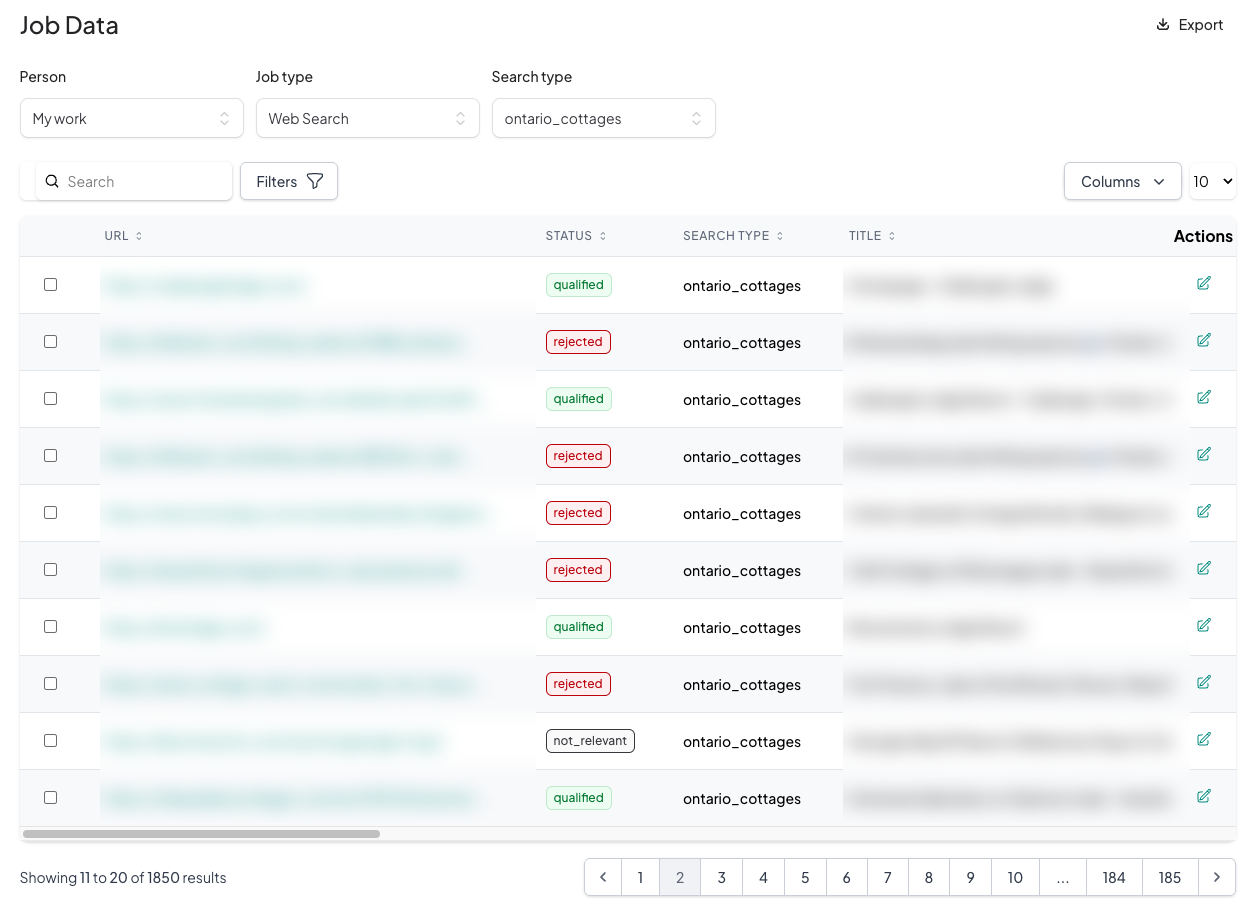Image resolution: width=1252 pixels, height=905 pixels.
Task: Select the fourth row checkbox
Action: pos(51,456)
